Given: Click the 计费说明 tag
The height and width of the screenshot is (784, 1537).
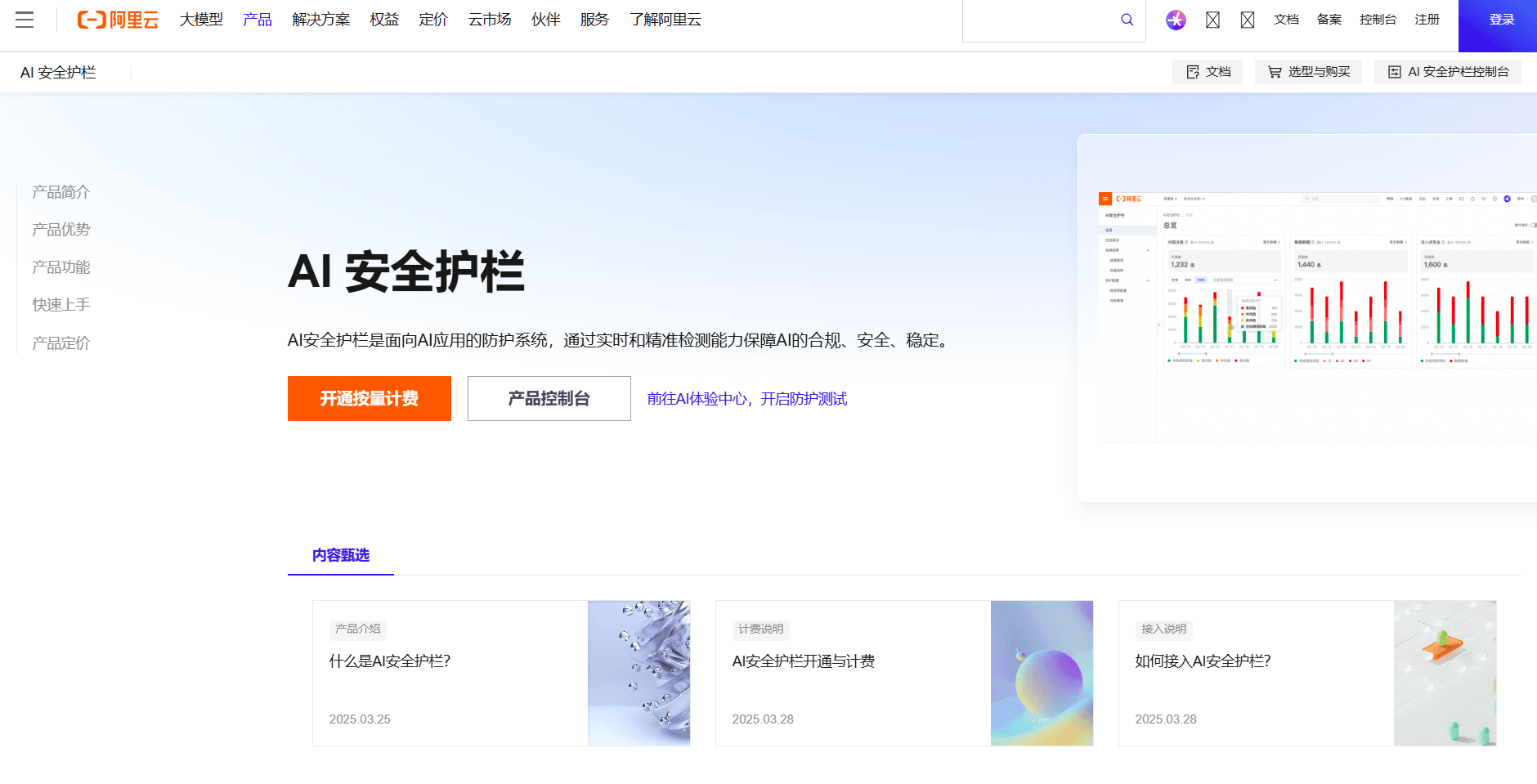Looking at the screenshot, I should 761,629.
